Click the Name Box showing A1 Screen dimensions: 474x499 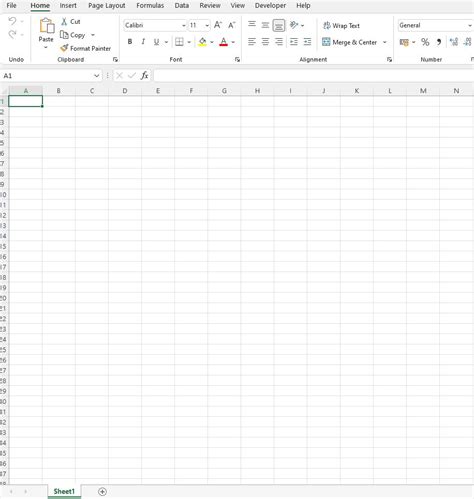(47, 76)
